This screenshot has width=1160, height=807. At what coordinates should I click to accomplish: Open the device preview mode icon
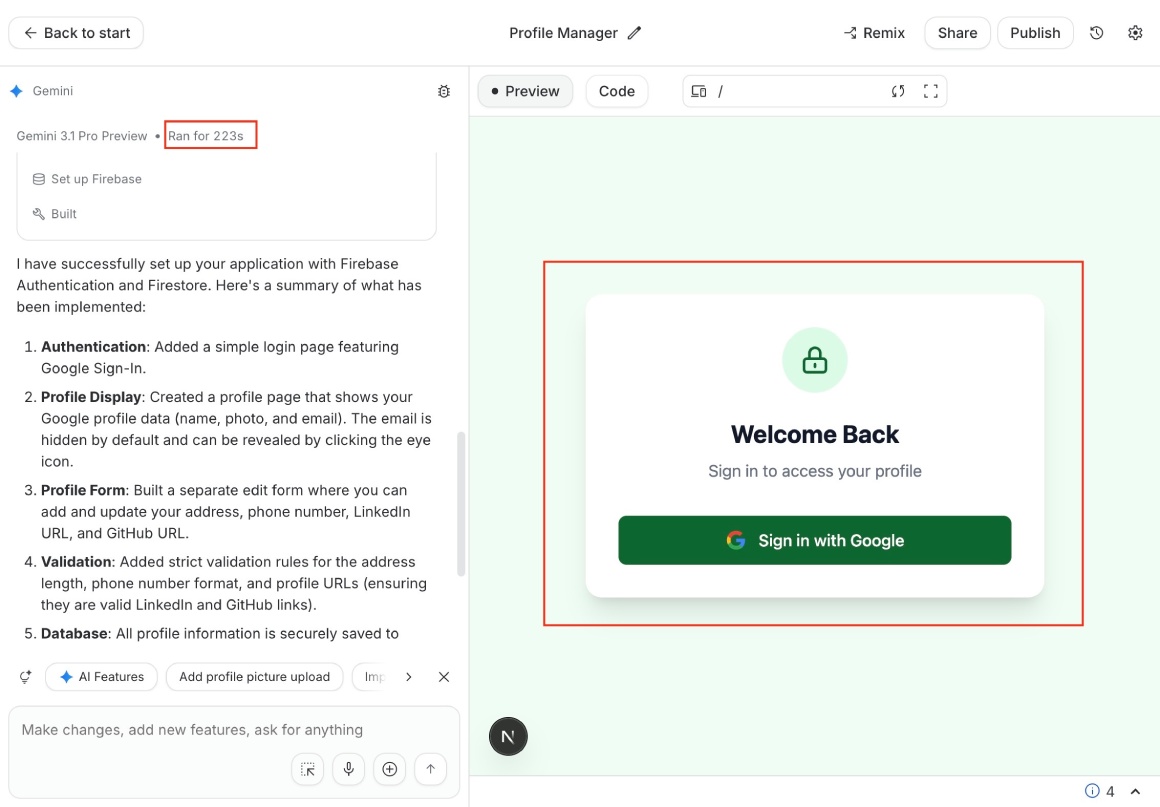[x=697, y=90]
